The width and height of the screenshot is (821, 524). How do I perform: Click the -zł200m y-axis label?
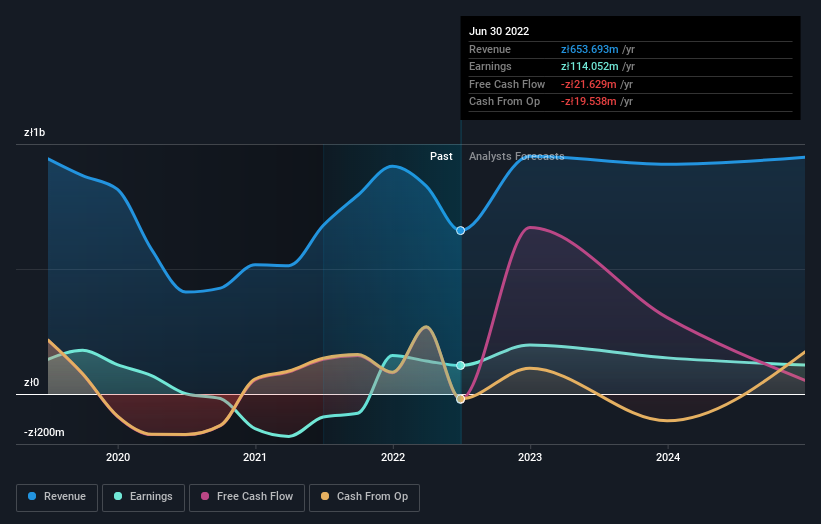44,432
